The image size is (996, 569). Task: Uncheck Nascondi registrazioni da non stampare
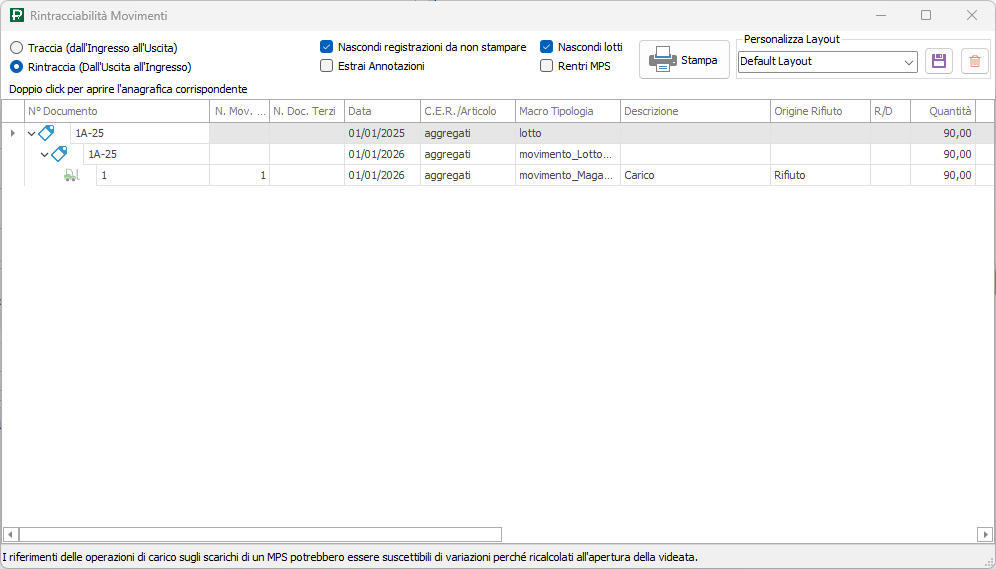[327, 47]
